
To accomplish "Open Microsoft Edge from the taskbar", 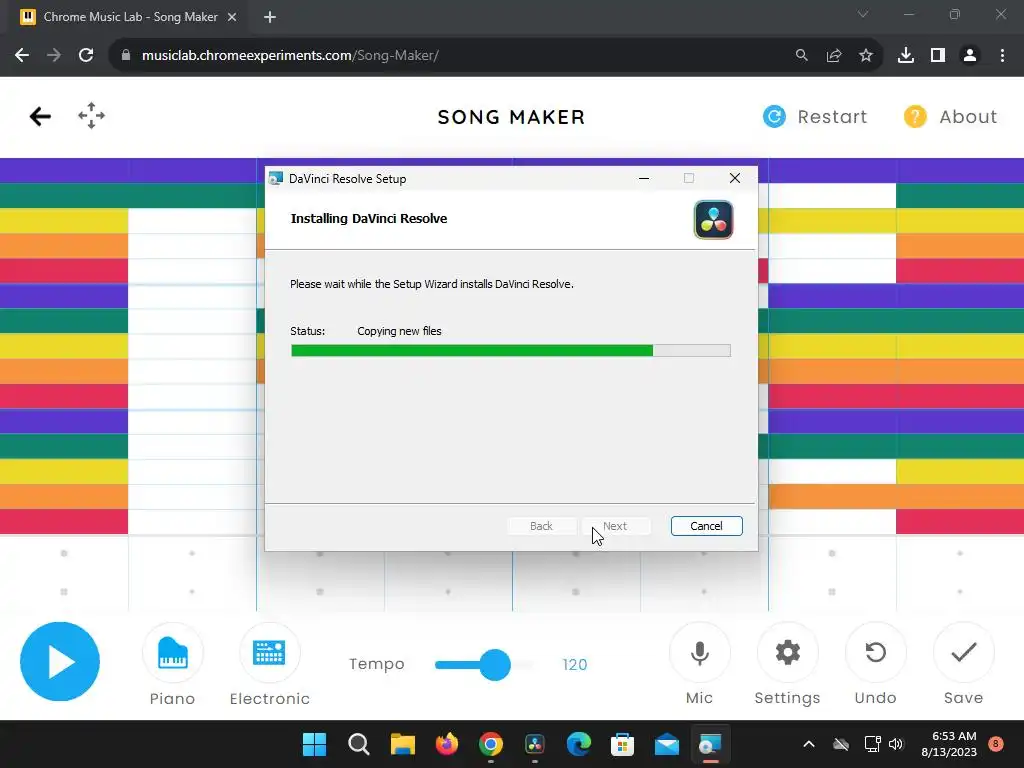I will click(x=579, y=744).
